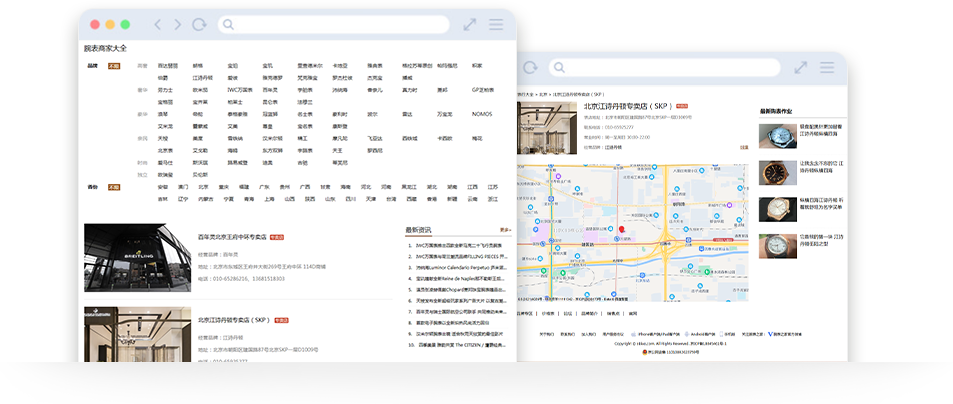This screenshot has width=953, height=404.
Task: Filter by 天梭 brand
Action: 162,139
